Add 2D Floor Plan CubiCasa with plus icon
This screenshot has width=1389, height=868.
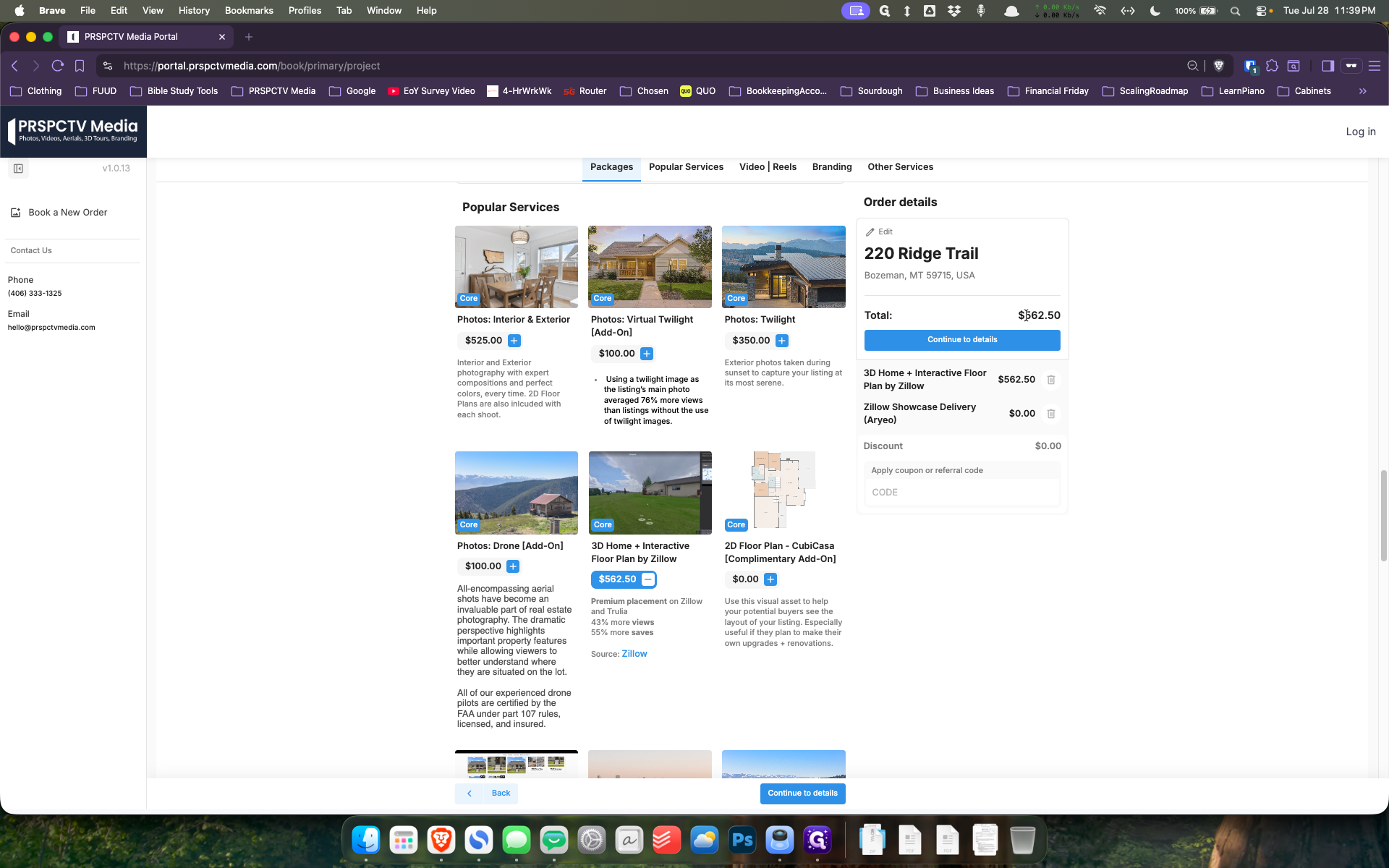(770, 579)
